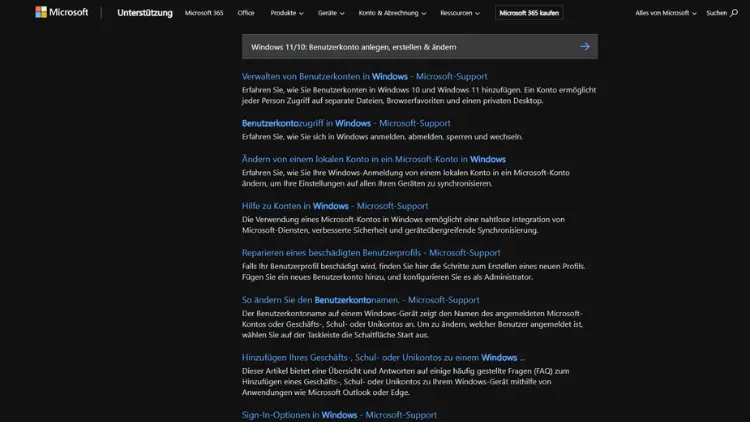Expand Alles von Microsoft dropdown
The width and height of the screenshot is (750, 422).
(x=665, y=13)
